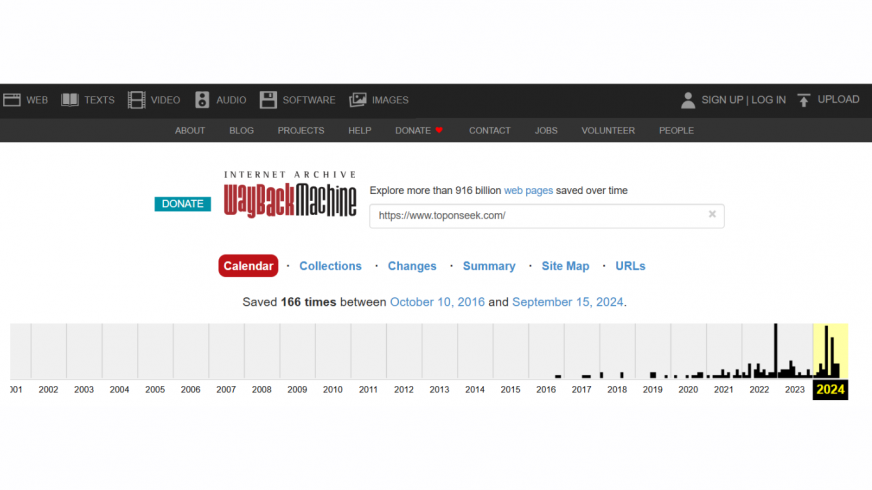Screen dimensions: 872x490
Task: Follow the September 15, 2024 link
Action: coord(567,301)
